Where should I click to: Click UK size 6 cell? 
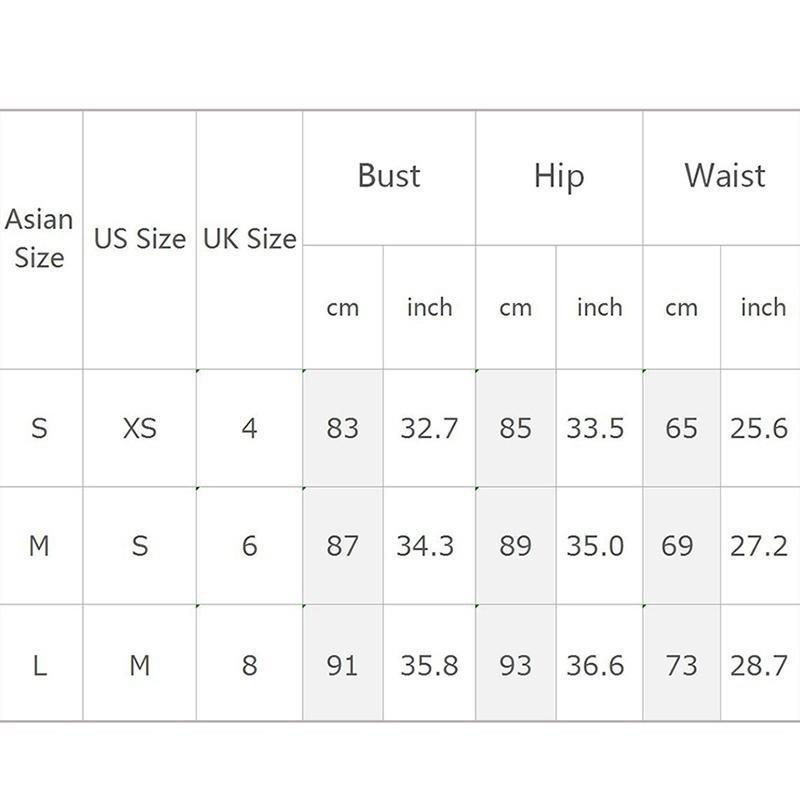(x=250, y=546)
